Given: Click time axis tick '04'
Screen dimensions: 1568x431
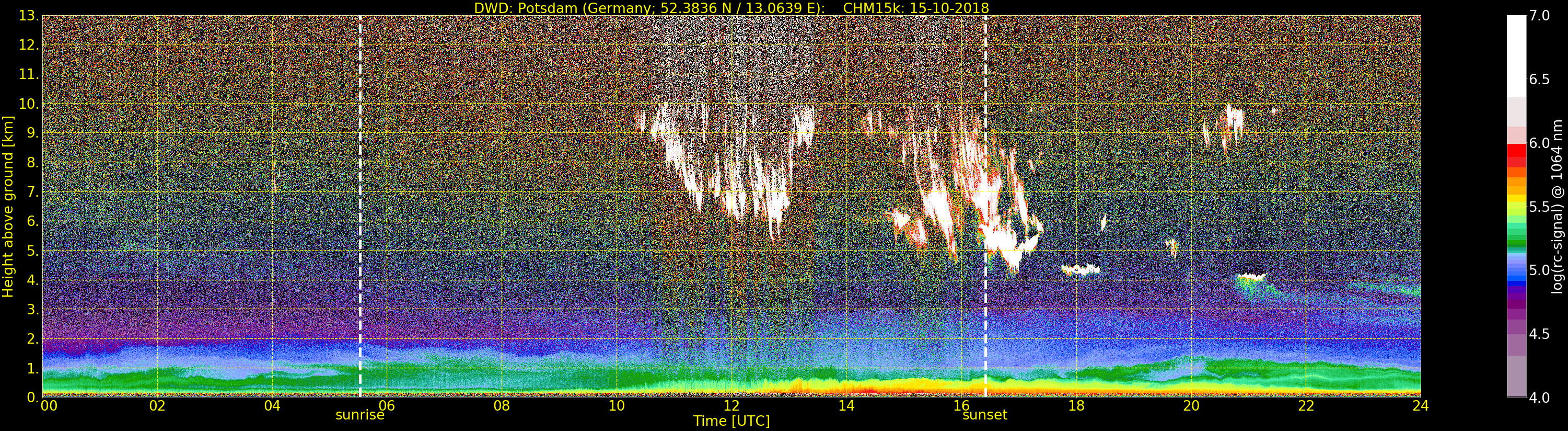Looking at the screenshot, I should coord(273,406).
